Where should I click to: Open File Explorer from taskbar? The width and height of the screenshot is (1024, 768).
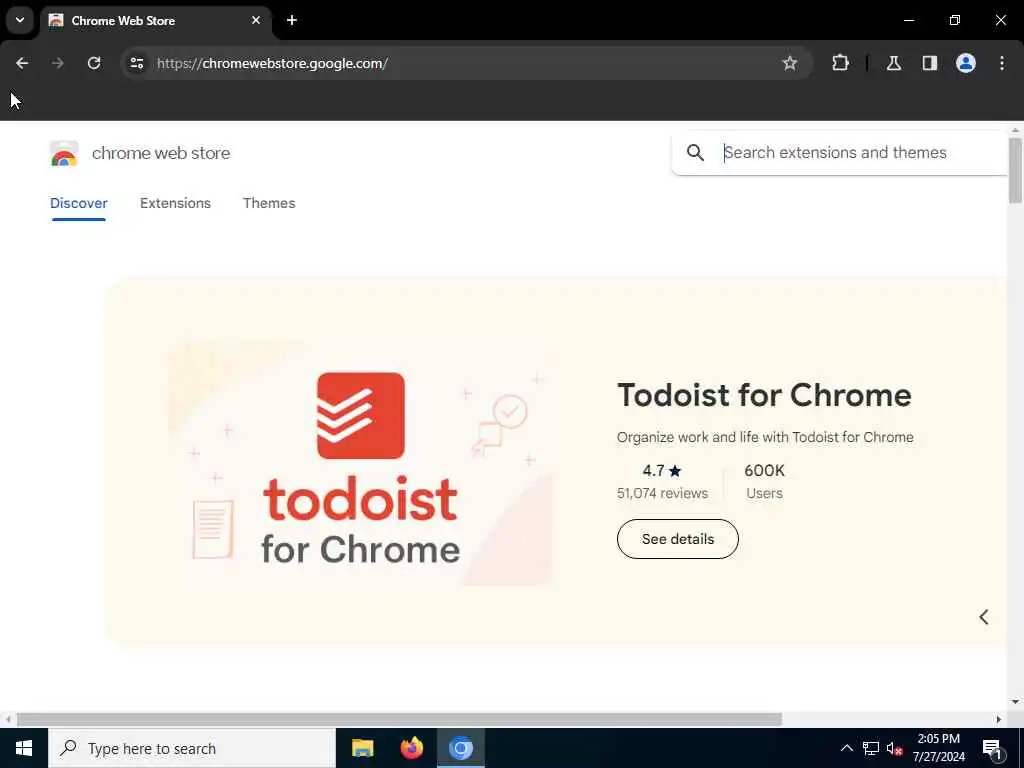362,748
